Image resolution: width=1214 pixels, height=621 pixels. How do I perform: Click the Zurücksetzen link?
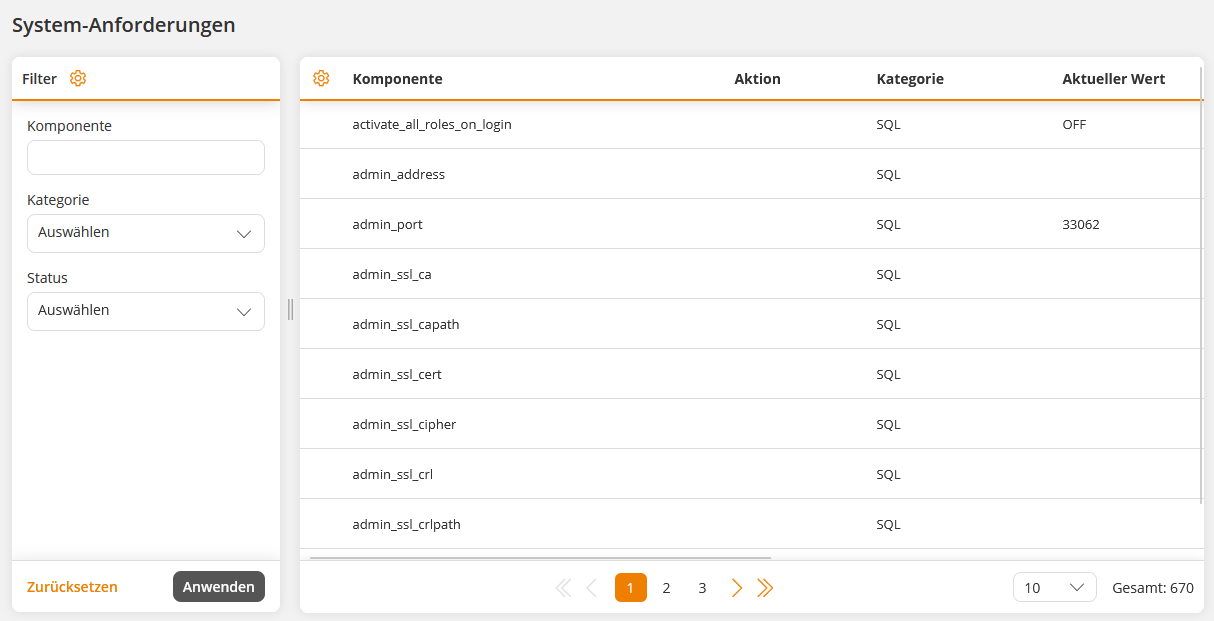pyautogui.click(x=72, y=587)
